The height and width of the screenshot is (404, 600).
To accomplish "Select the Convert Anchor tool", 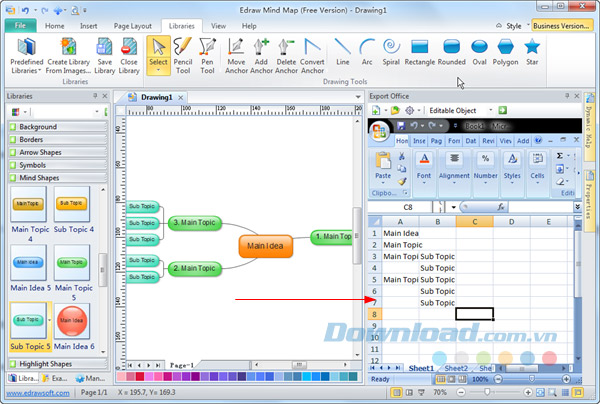I will [x=312, y=55].
